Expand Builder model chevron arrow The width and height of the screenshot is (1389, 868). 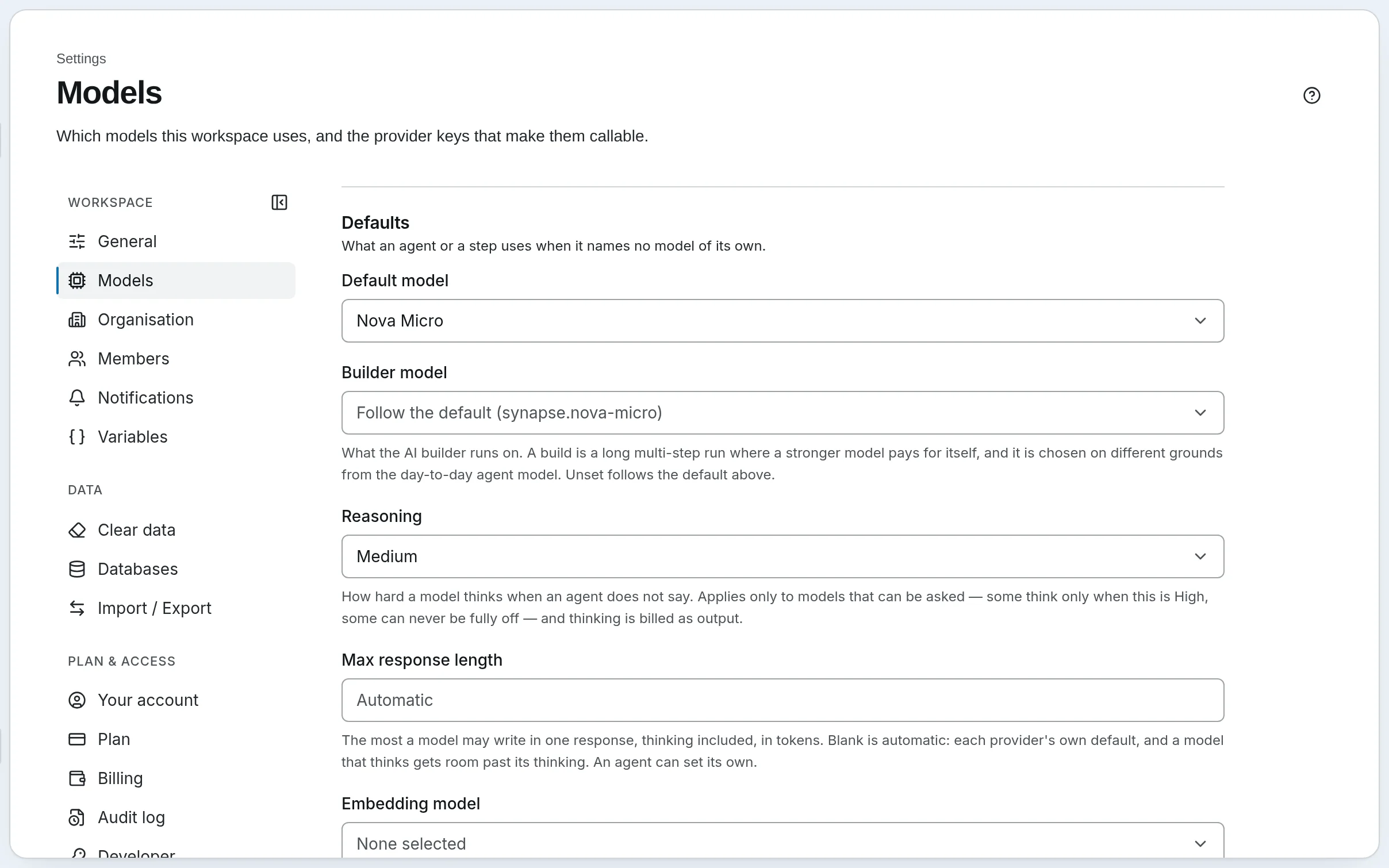(1200, 413)
